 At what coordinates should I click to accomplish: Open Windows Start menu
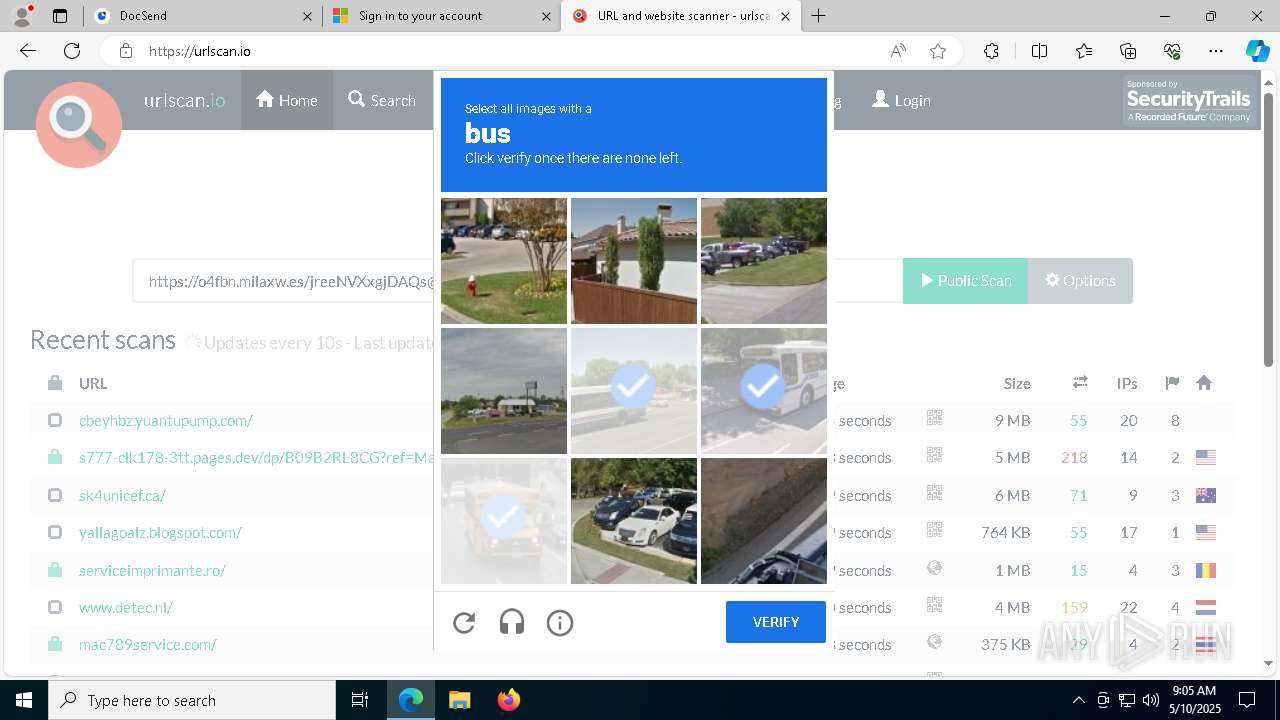24,700
